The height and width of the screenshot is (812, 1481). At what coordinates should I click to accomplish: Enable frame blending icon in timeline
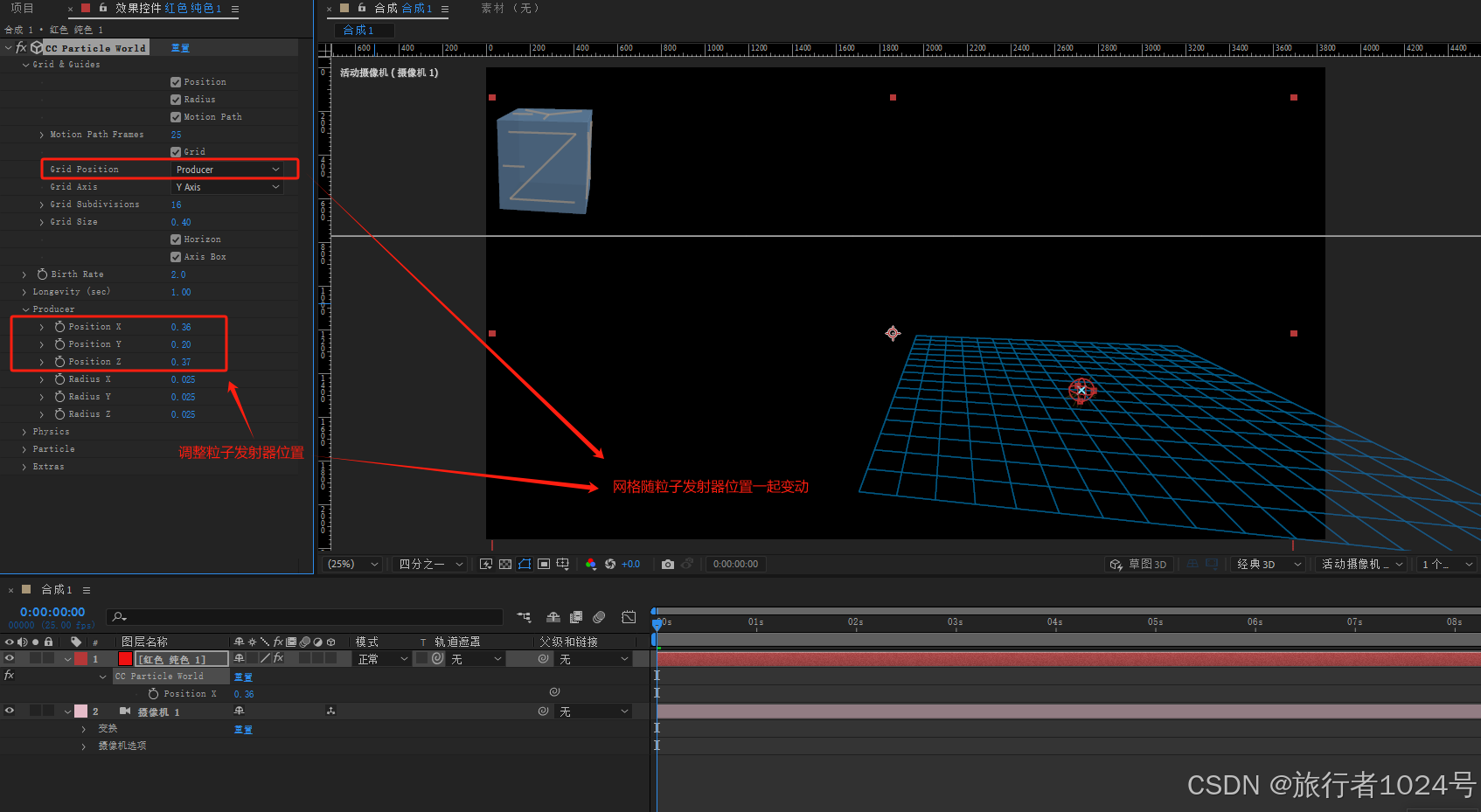(x=576, y=617)
